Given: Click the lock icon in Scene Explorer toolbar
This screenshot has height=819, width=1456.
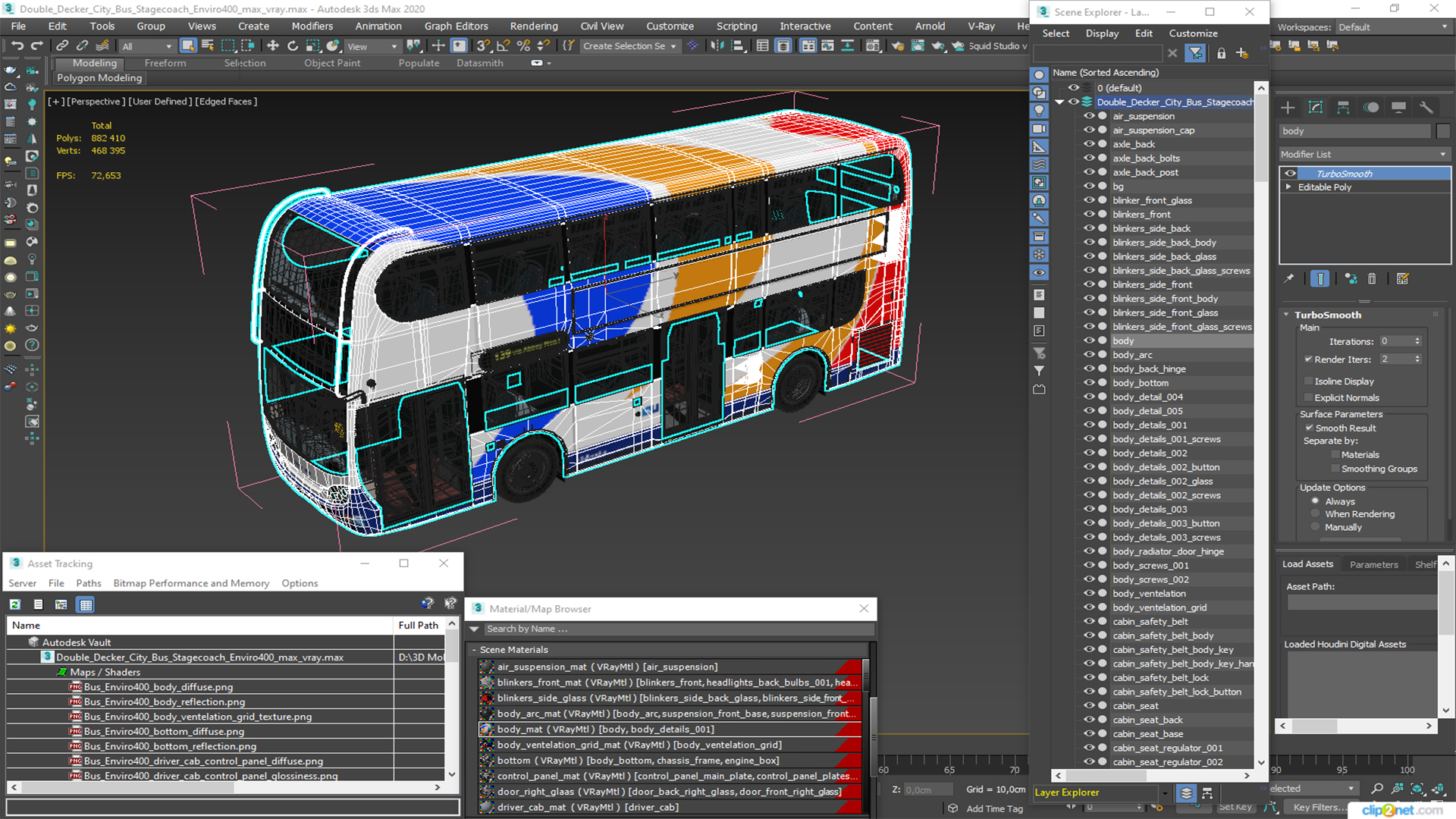Looking at the screenshot, I should click(1221, 53).
